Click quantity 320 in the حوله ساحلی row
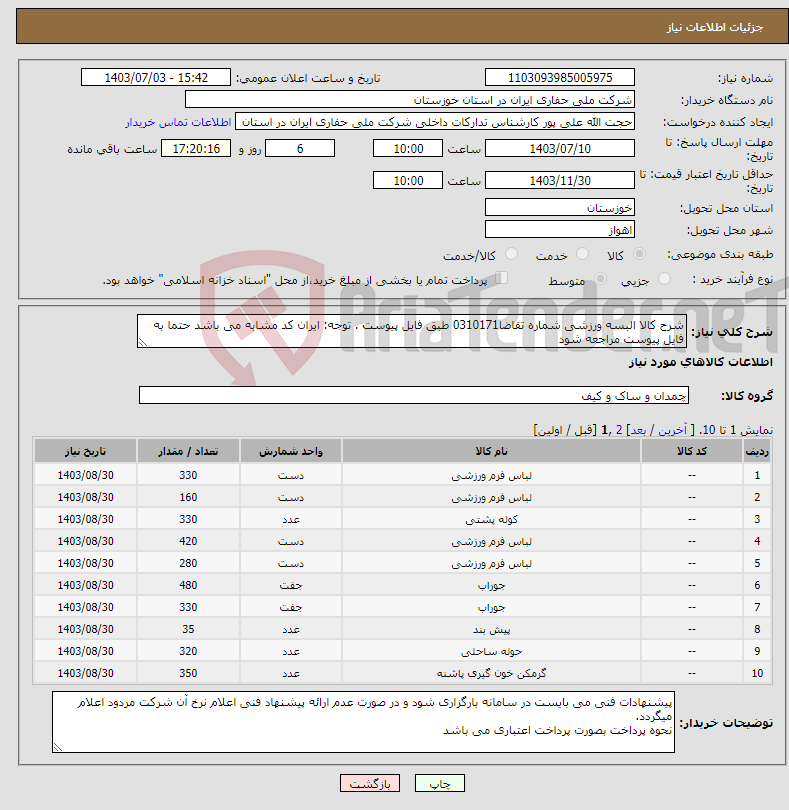 (x=188, y=651)
